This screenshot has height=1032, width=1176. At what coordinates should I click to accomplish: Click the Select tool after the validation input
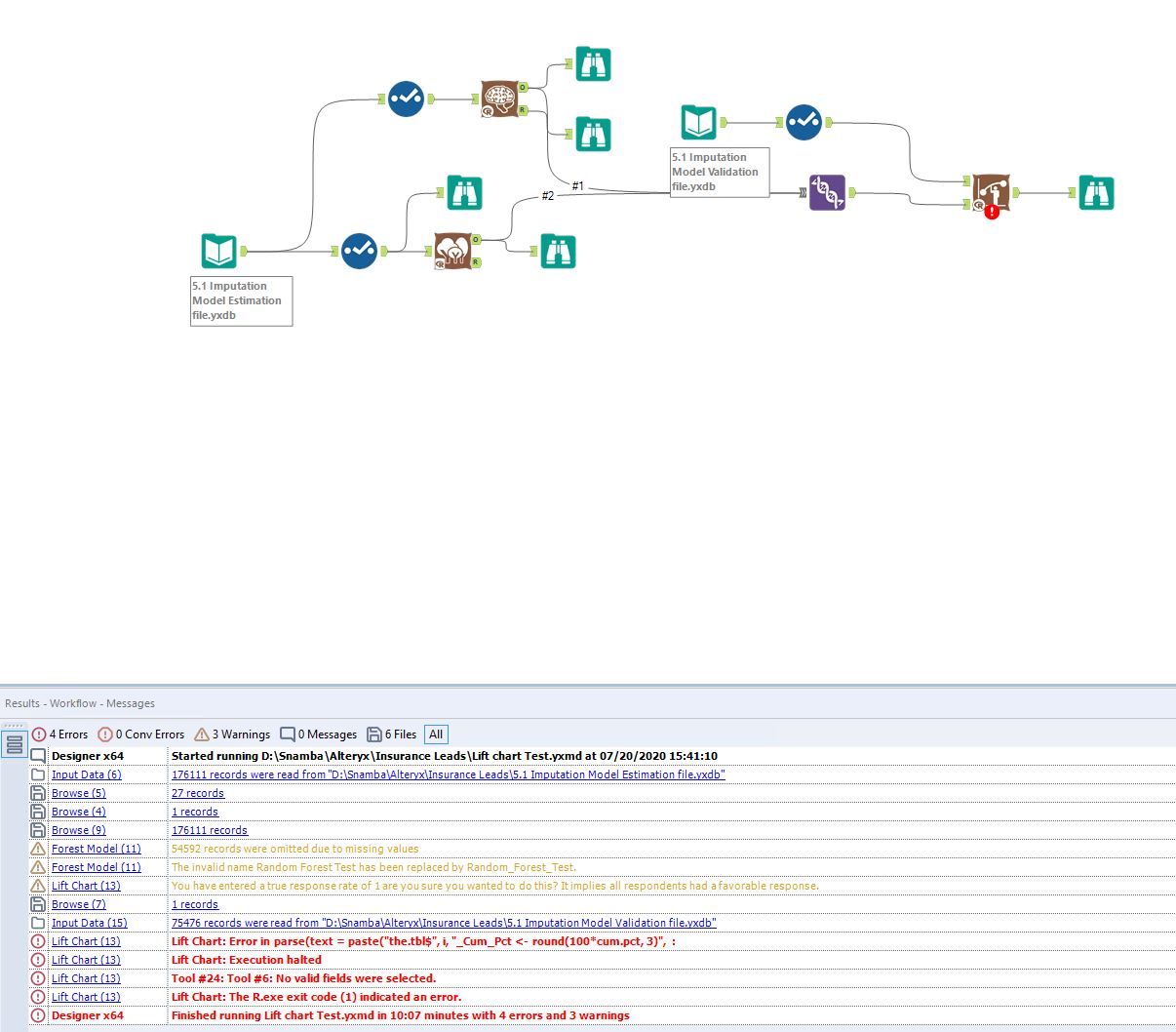804,124
